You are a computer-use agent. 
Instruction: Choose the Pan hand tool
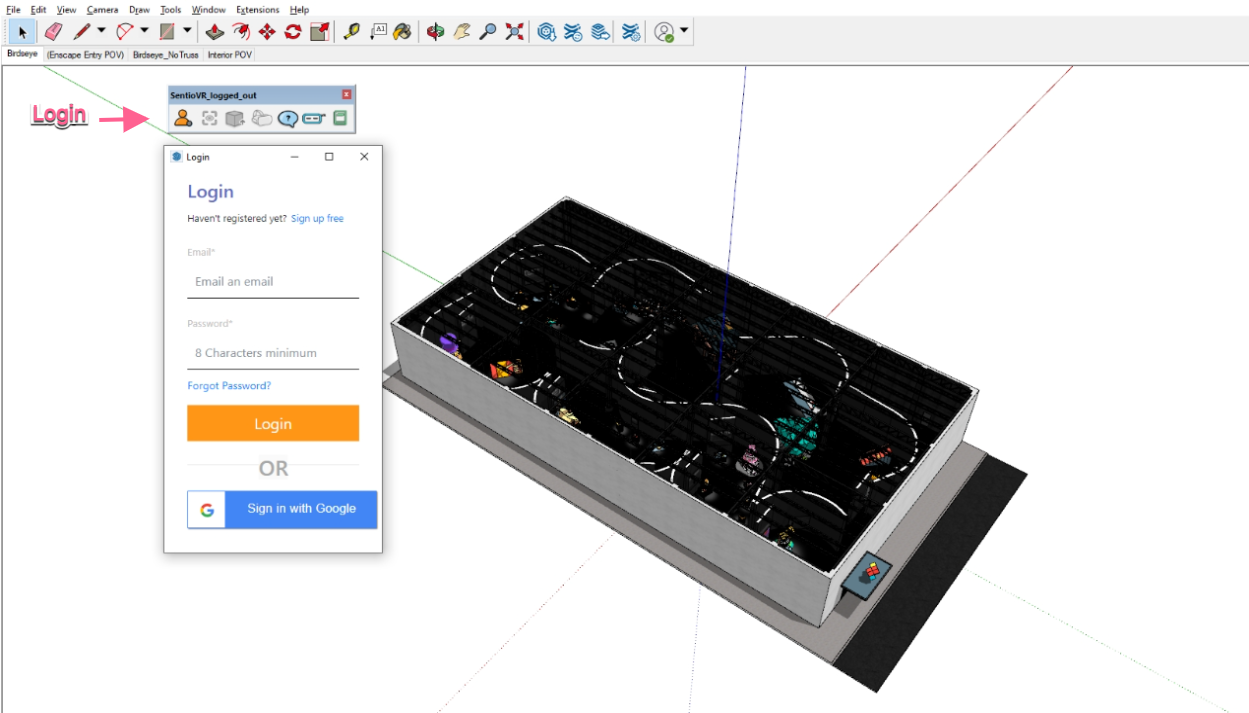[461, 32]
